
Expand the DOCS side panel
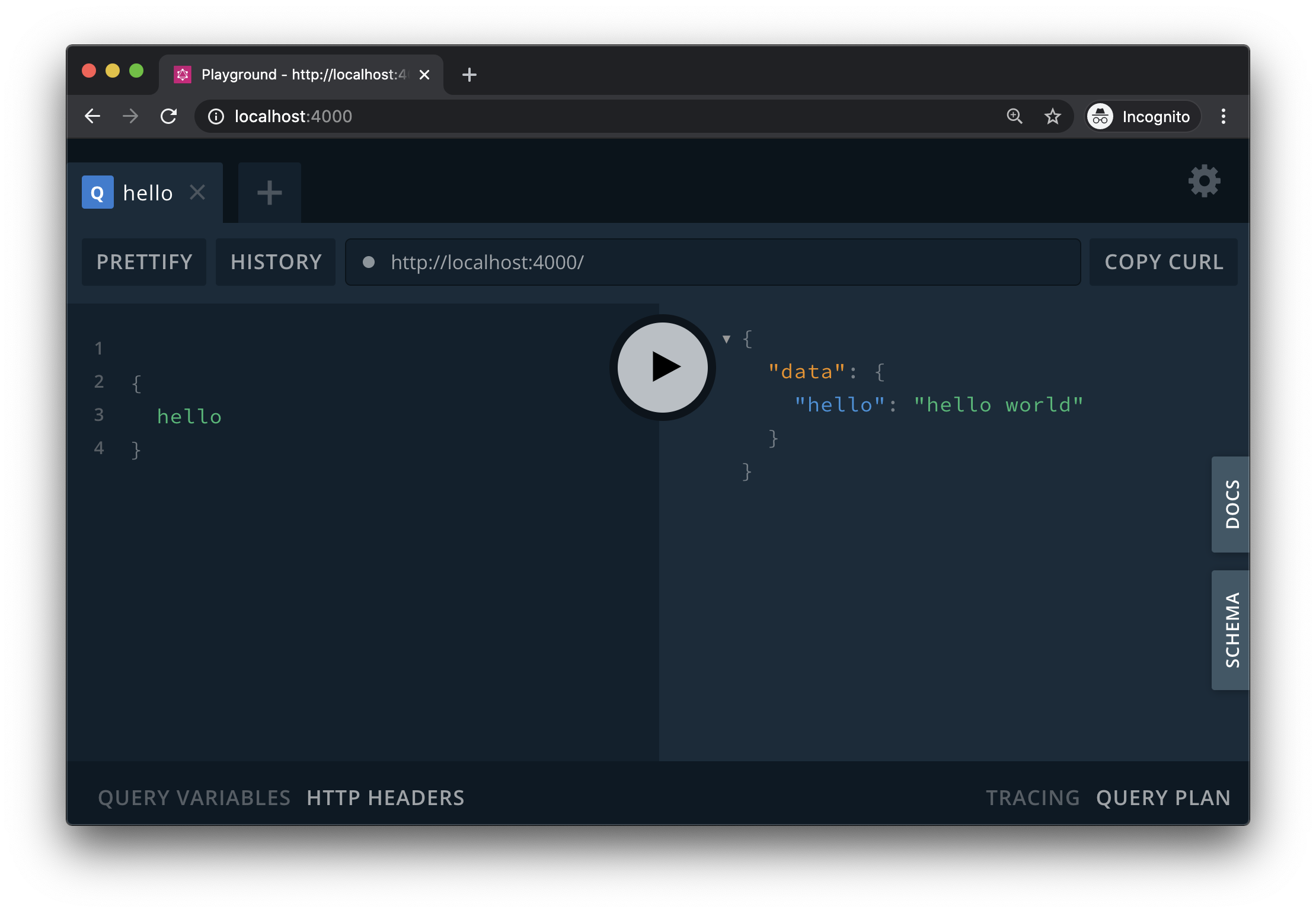[x=1231, y=504]
